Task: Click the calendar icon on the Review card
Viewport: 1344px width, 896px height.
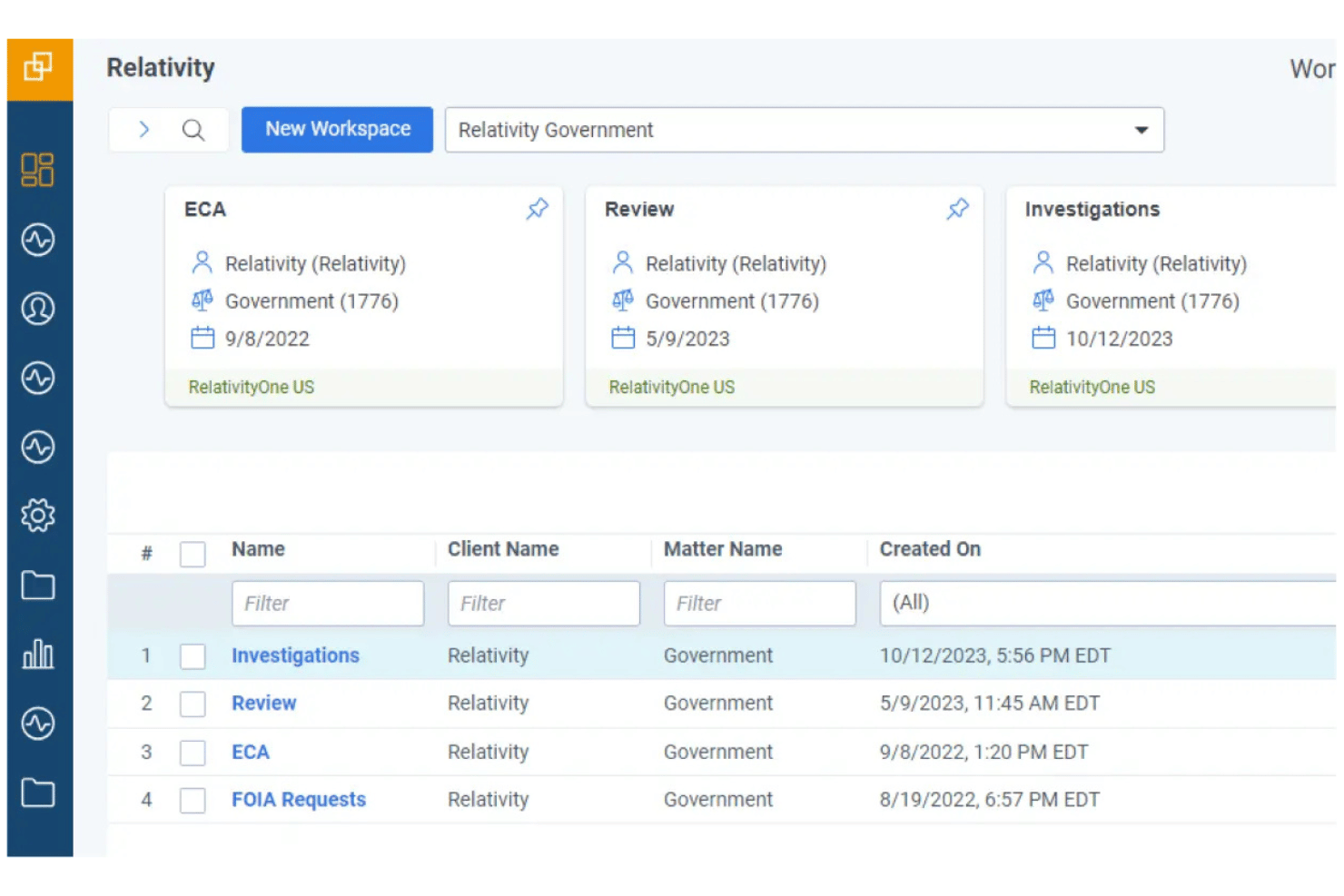Action: (623, 339)
